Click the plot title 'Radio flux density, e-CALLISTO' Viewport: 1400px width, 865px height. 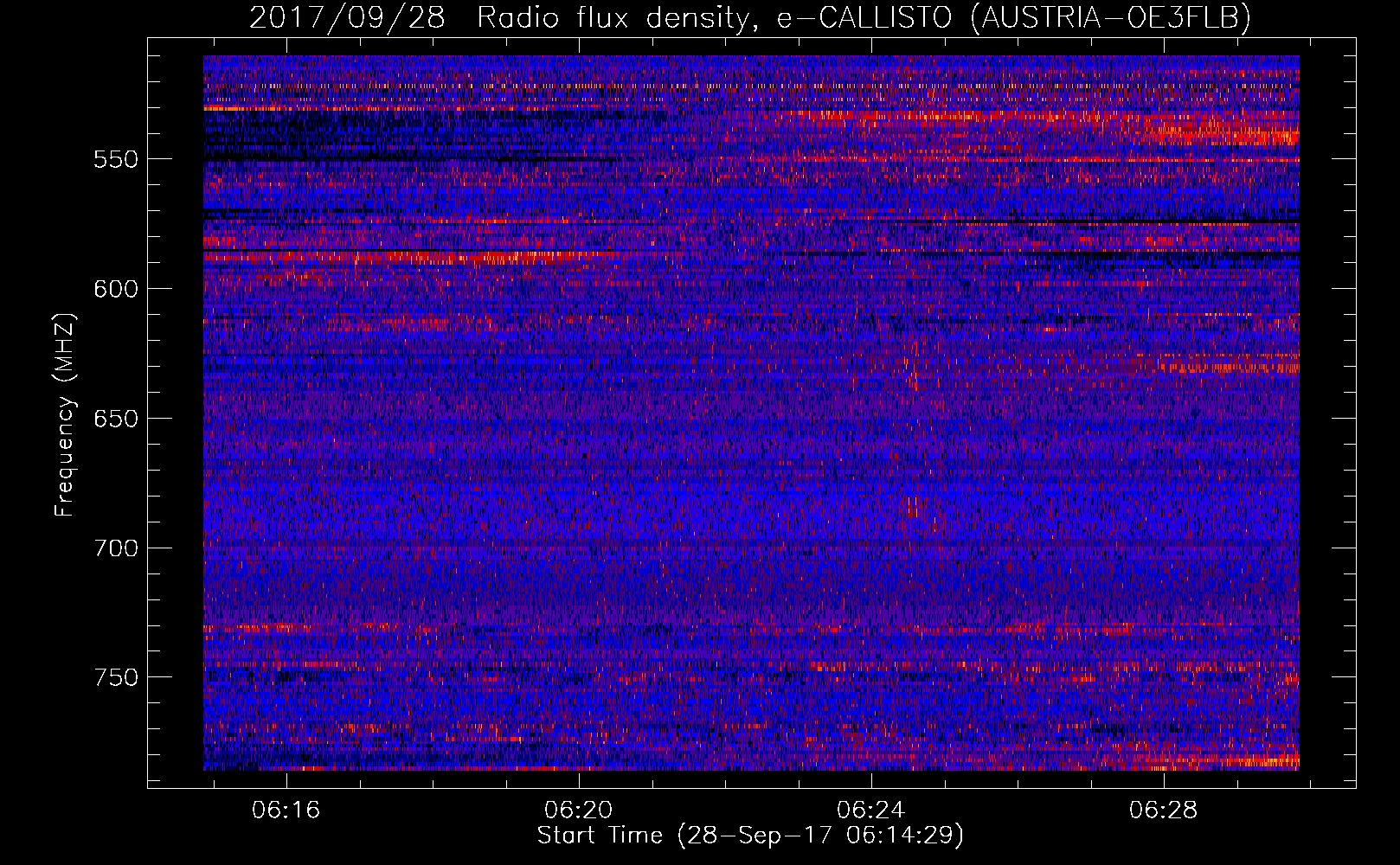click(x=715, y=18)
